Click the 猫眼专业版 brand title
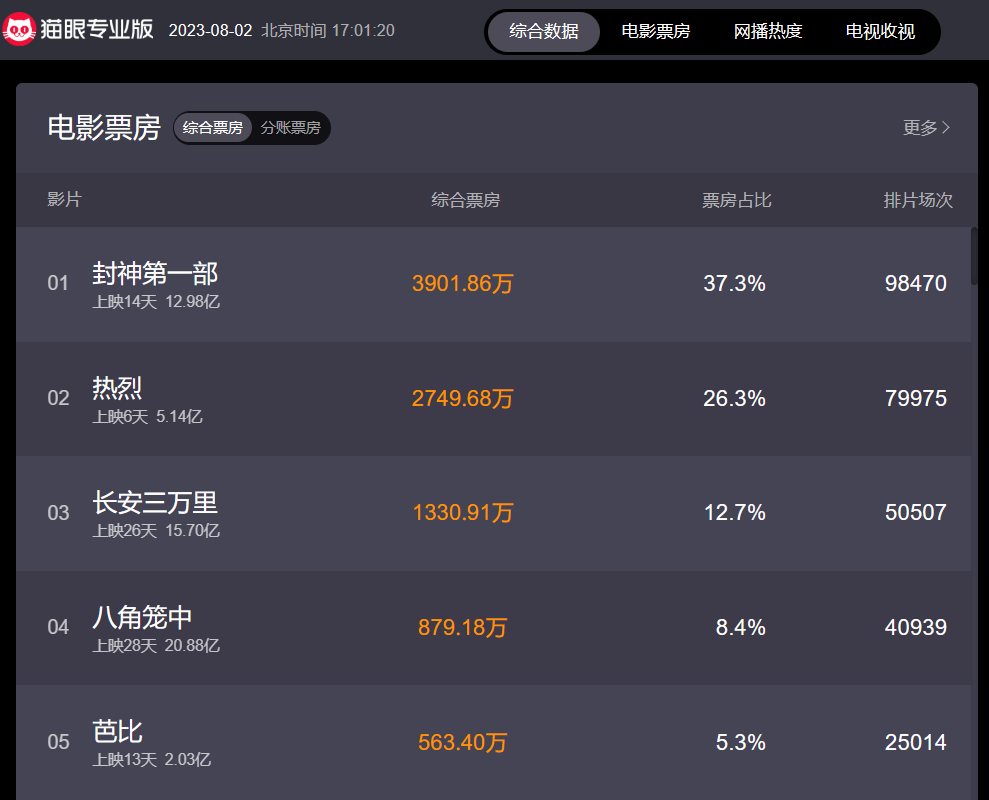989x800 pixels. [x=98, y=29]
